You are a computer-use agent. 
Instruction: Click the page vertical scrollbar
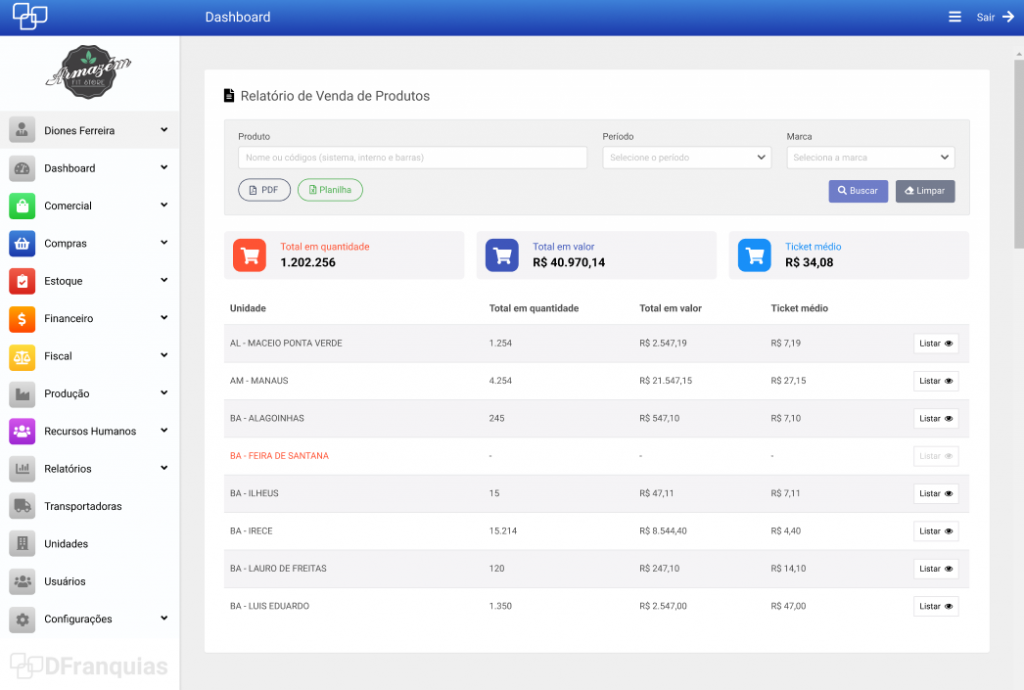tap(1018, 150)
